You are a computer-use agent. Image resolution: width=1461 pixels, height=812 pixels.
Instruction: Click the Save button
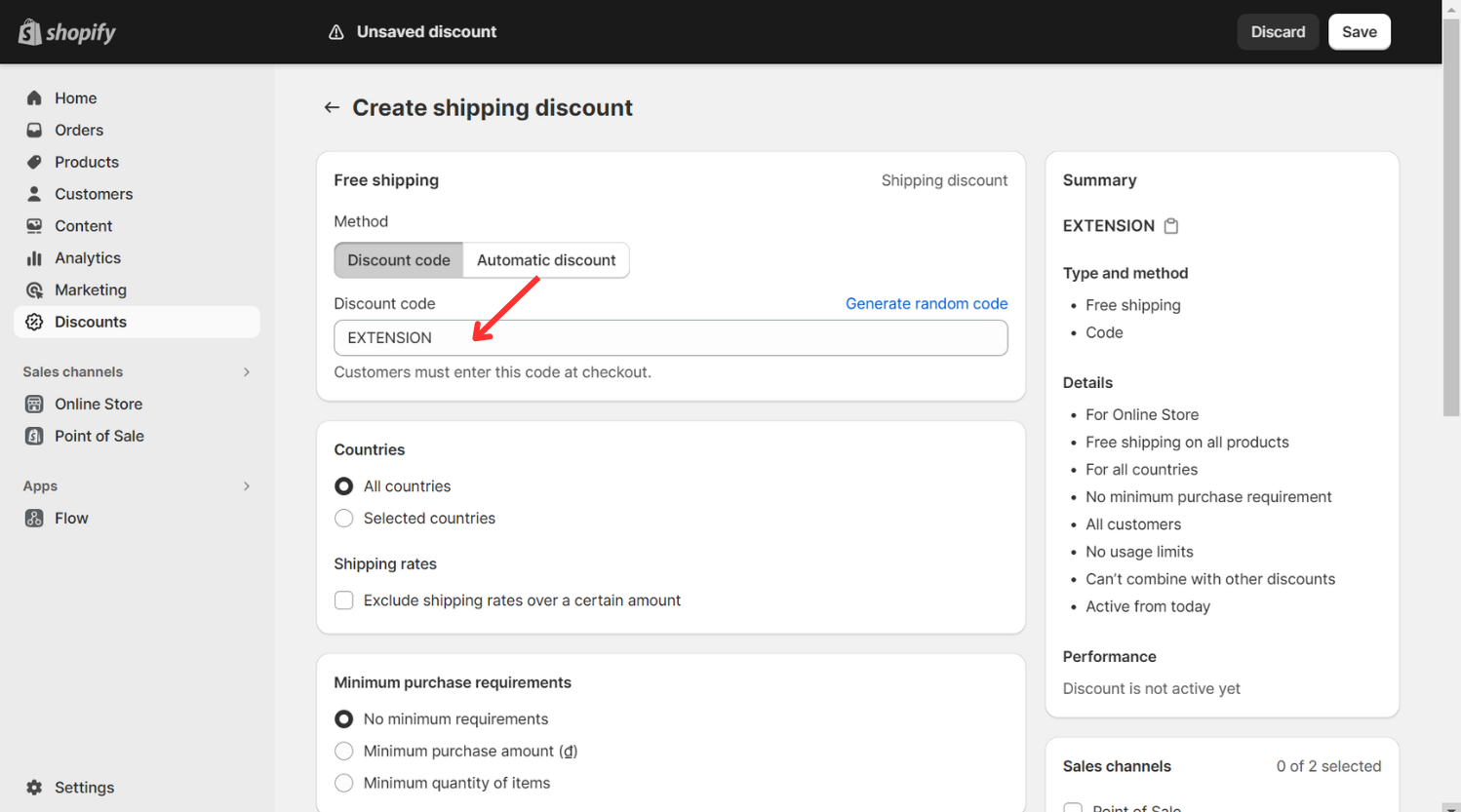[x=1359, y=32]
